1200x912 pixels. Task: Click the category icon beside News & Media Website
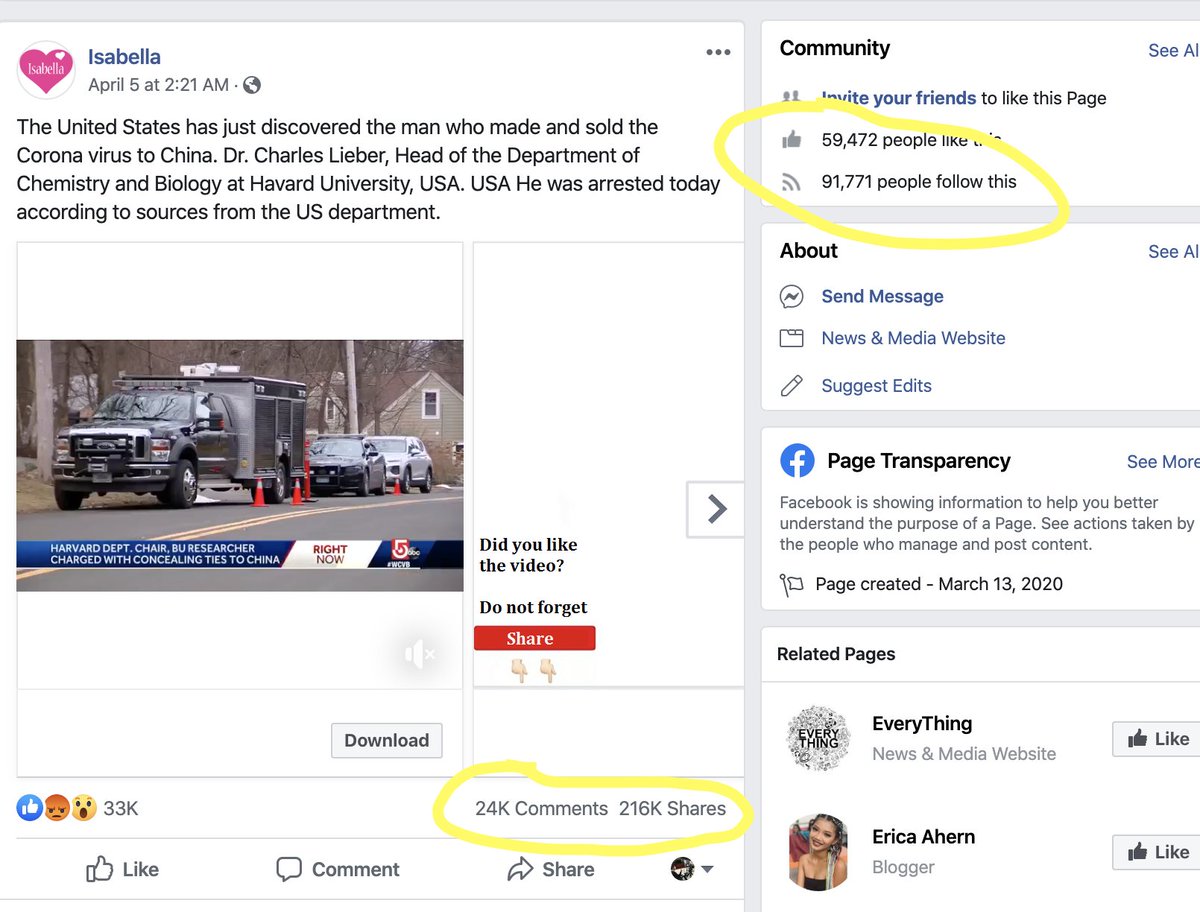coord(792,338)
